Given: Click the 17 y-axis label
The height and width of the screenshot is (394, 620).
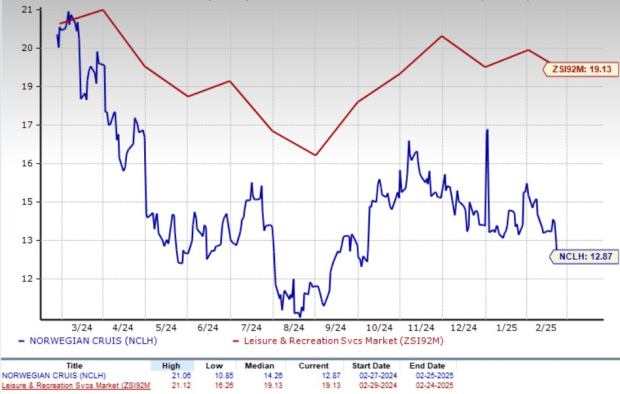Looking at the screenshot, I should coord(26,125).
